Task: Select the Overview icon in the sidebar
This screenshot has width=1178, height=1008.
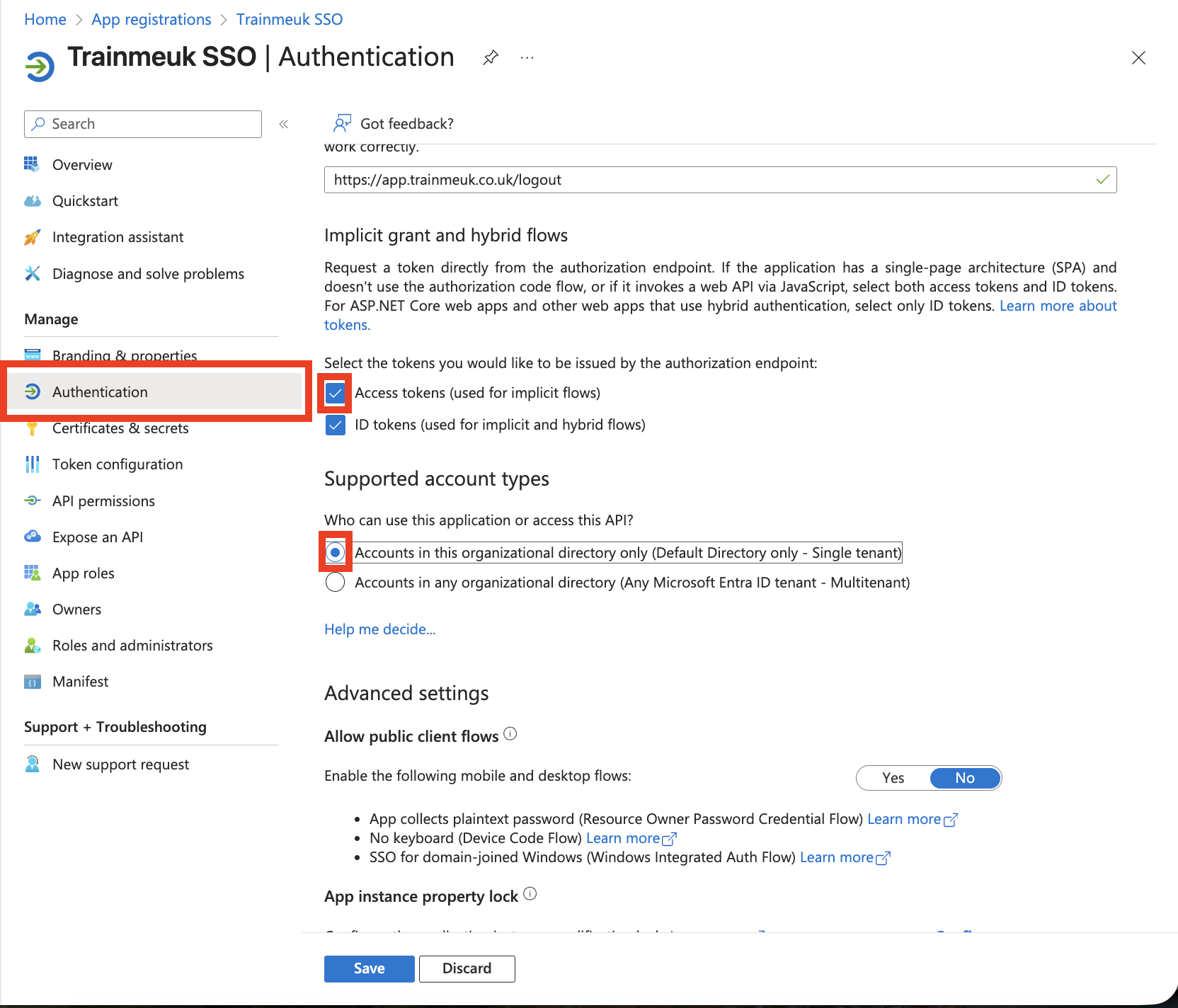Action: tap(33, 164)
